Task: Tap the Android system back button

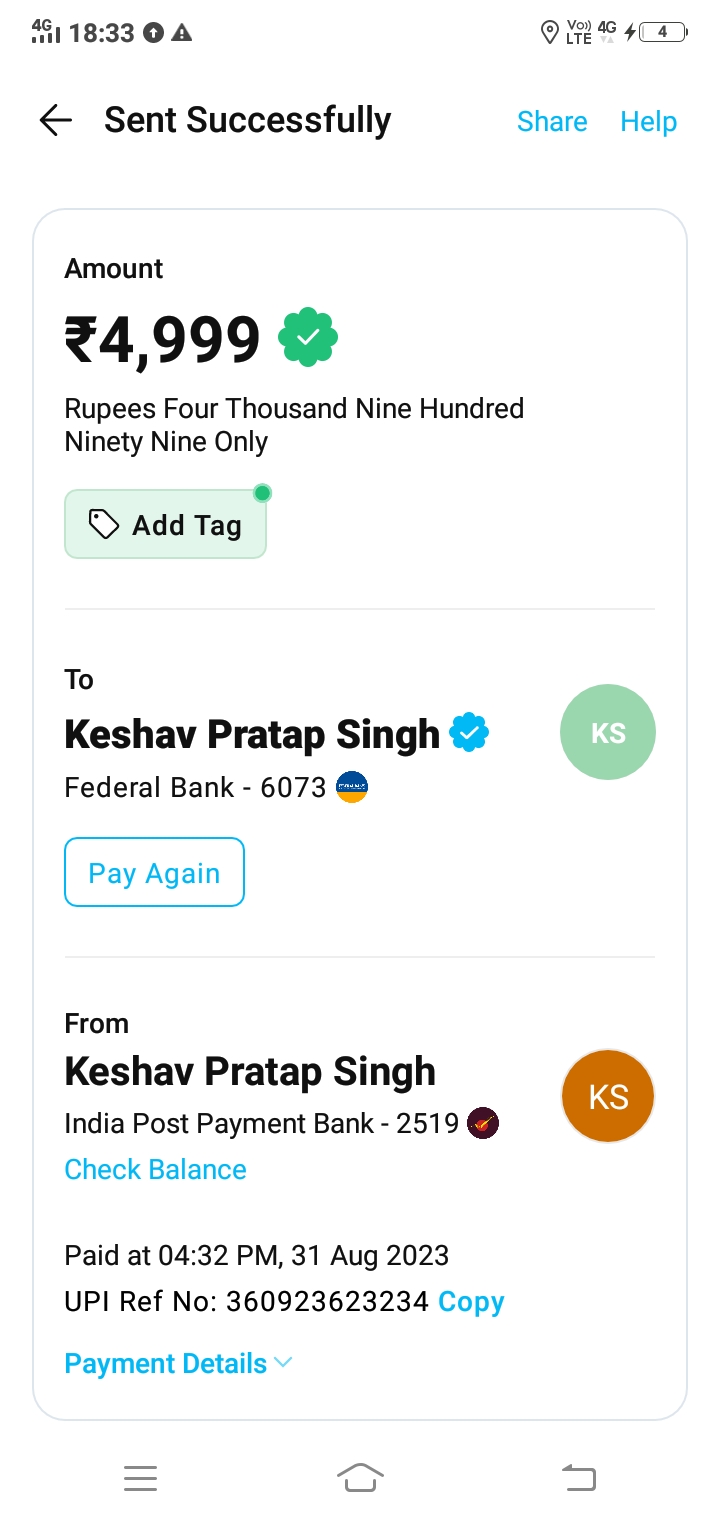Action: click(x=579, y=1477)
